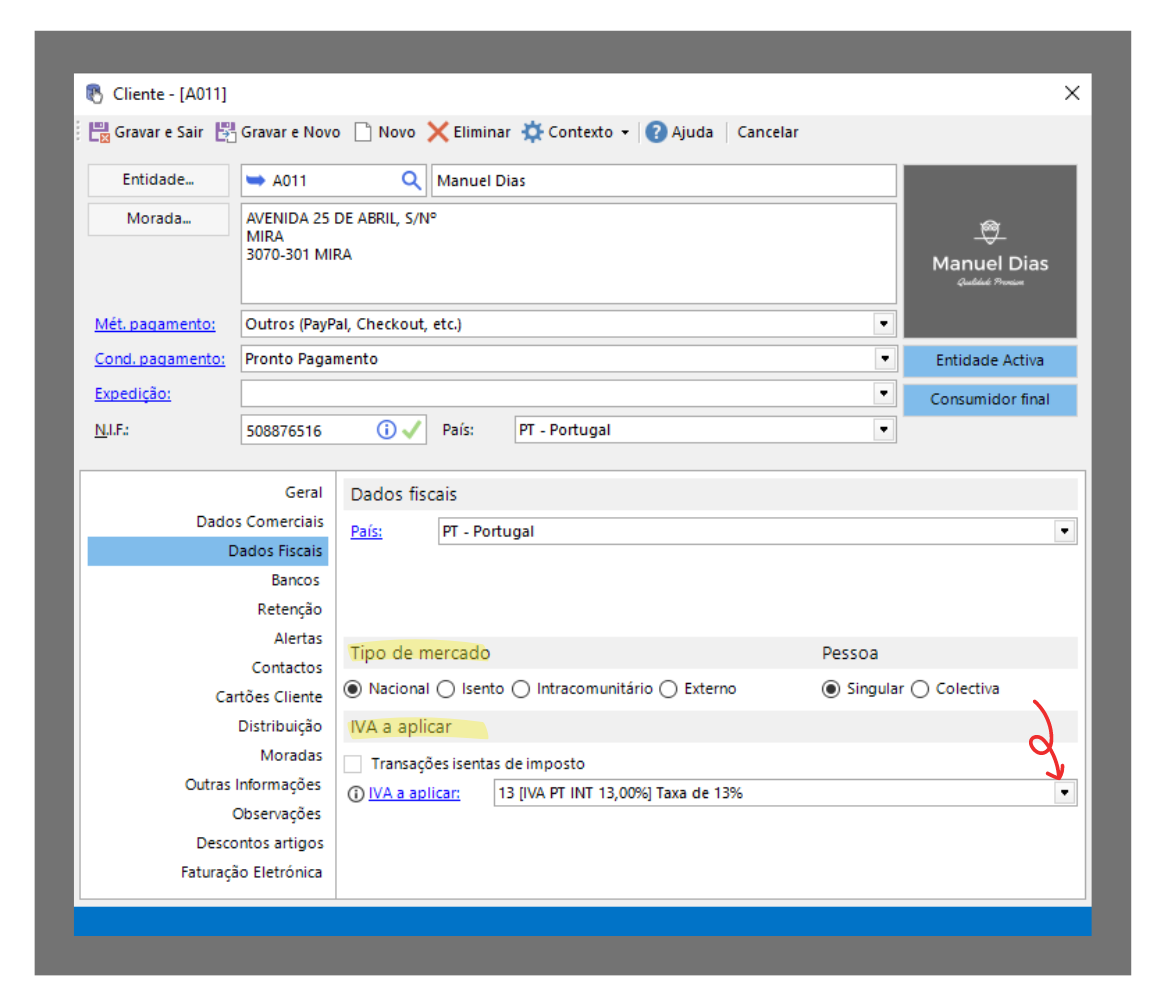The image size is (1152, 996).
Task: Open the Faturação Eletrónica section
Action: coord(251,872)
